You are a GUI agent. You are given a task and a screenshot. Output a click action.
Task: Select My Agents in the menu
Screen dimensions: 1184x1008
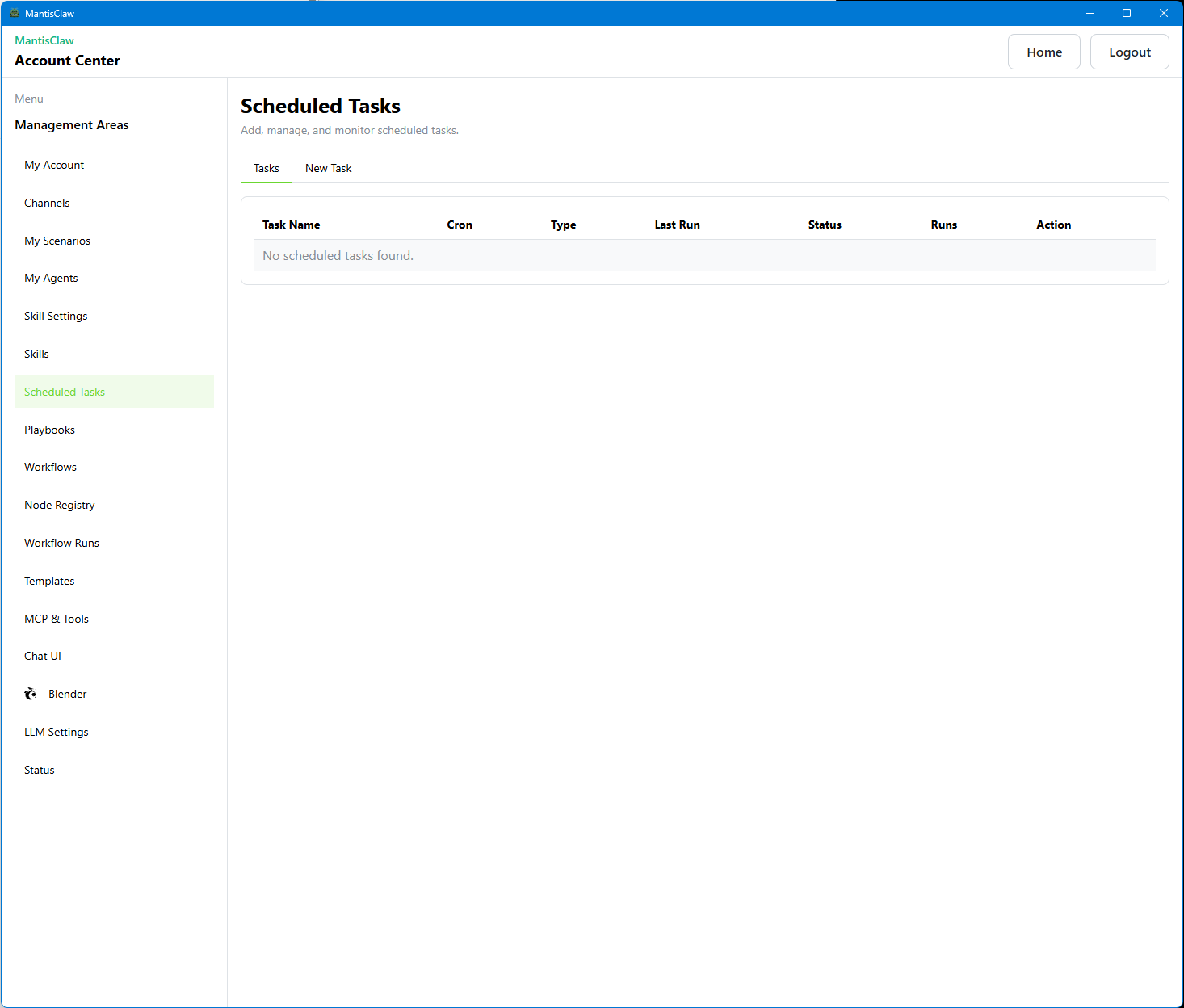[51, 278]
